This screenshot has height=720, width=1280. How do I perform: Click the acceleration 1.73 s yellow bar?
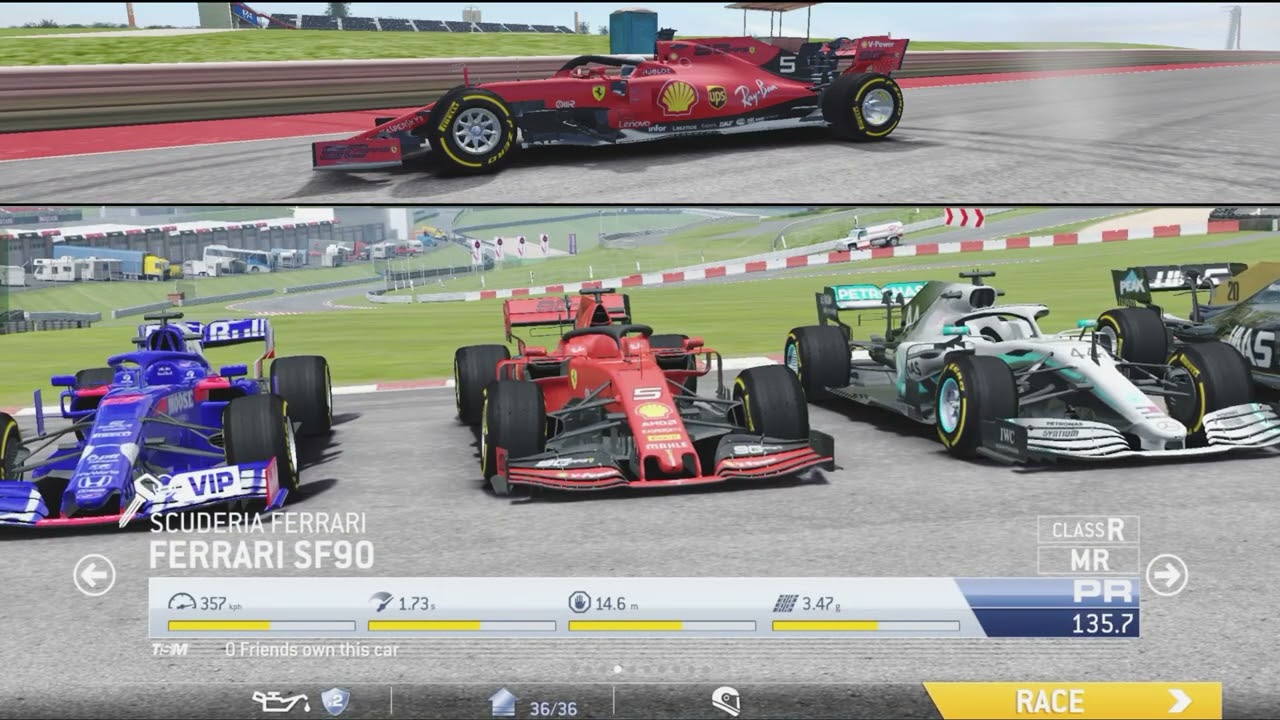(x=462, y=626)
